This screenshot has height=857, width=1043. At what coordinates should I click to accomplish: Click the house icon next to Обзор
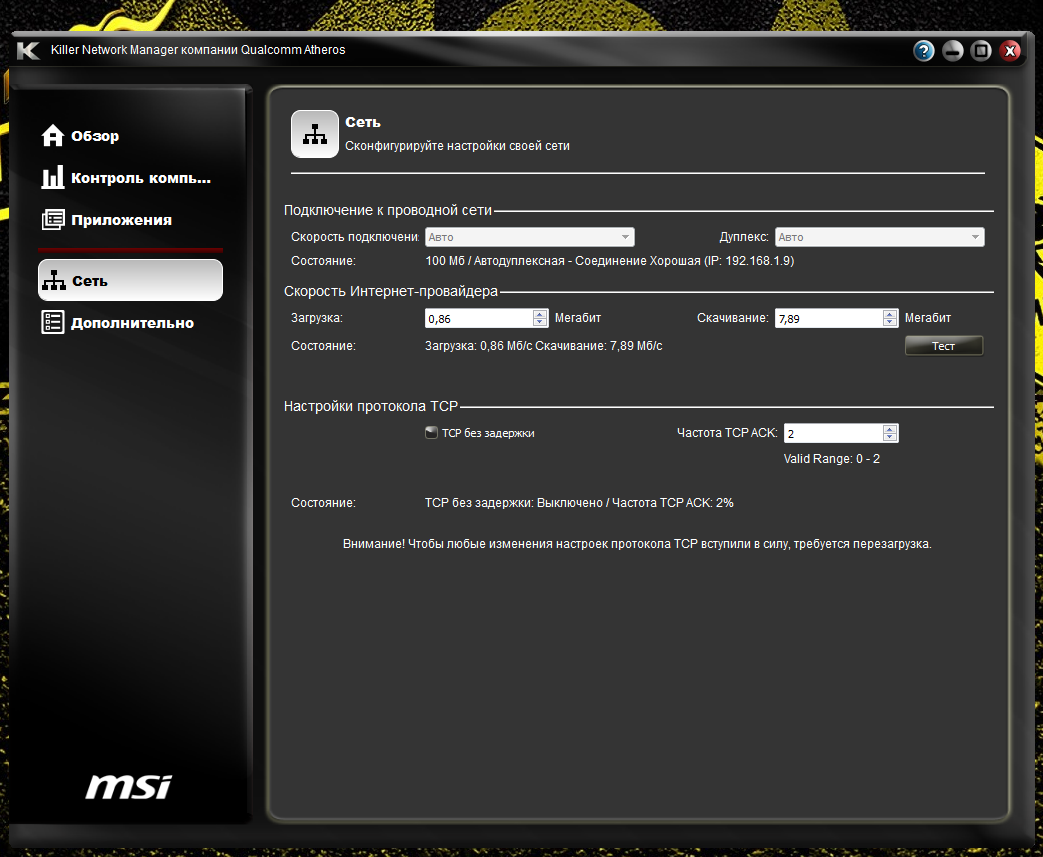coord(53,136)
